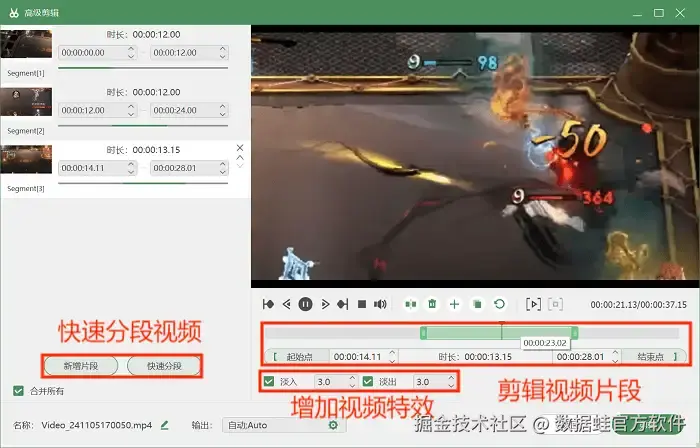
Task: Click the Segment[2] end time 00:00:24.00 field
Action: (x=189, y=110)
